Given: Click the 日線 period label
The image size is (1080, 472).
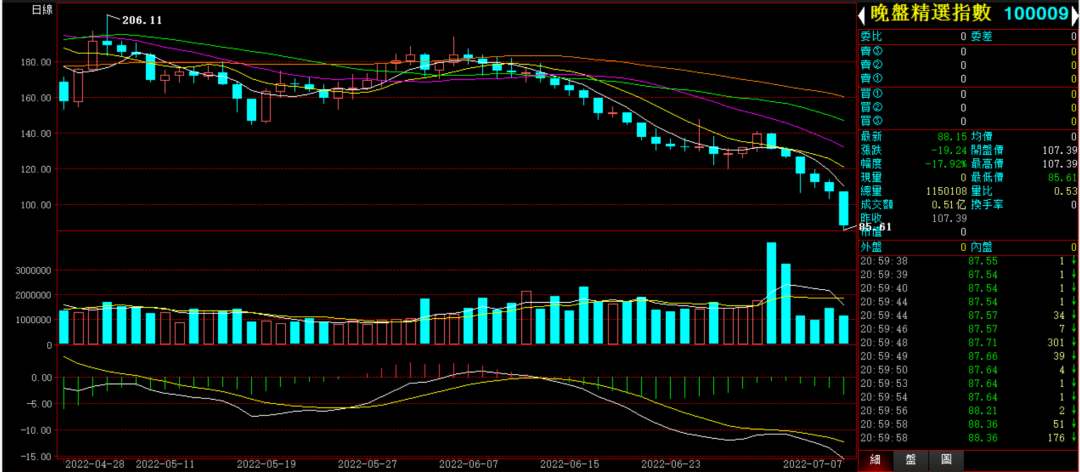Looking at the screenshot, I should tap(41, 10).
